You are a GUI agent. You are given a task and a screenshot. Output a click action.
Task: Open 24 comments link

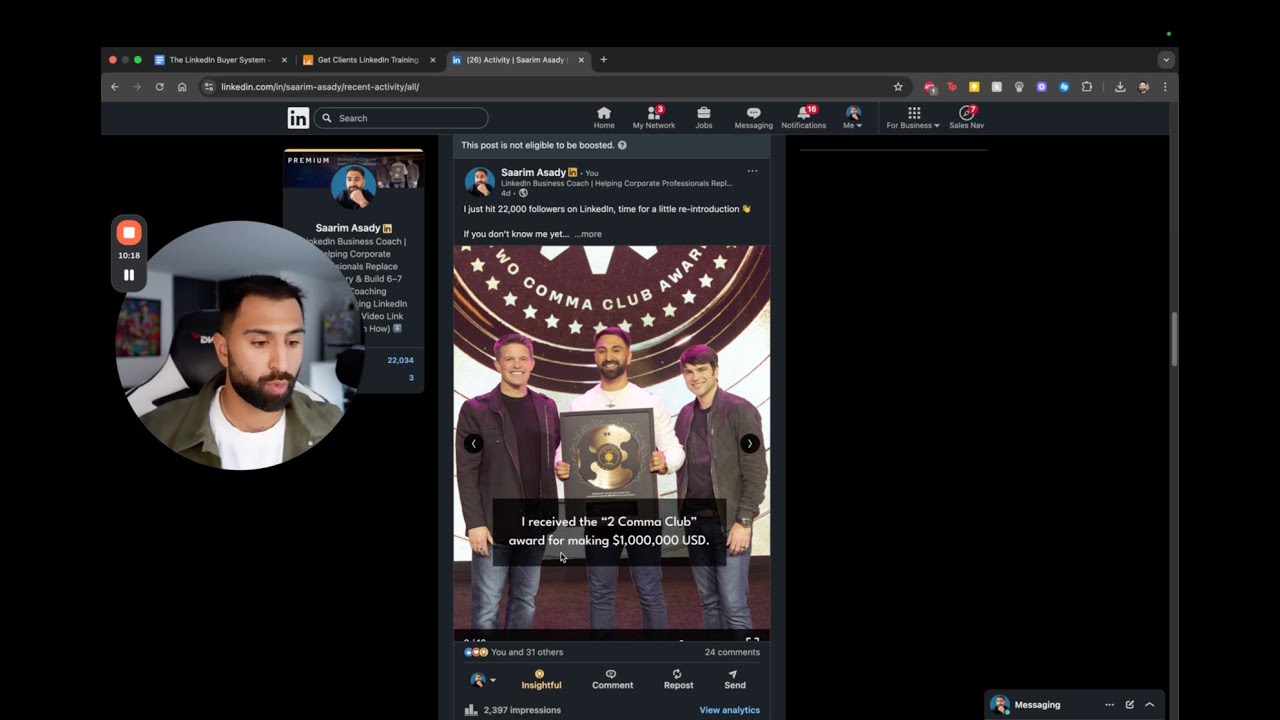tap(732, 652)
